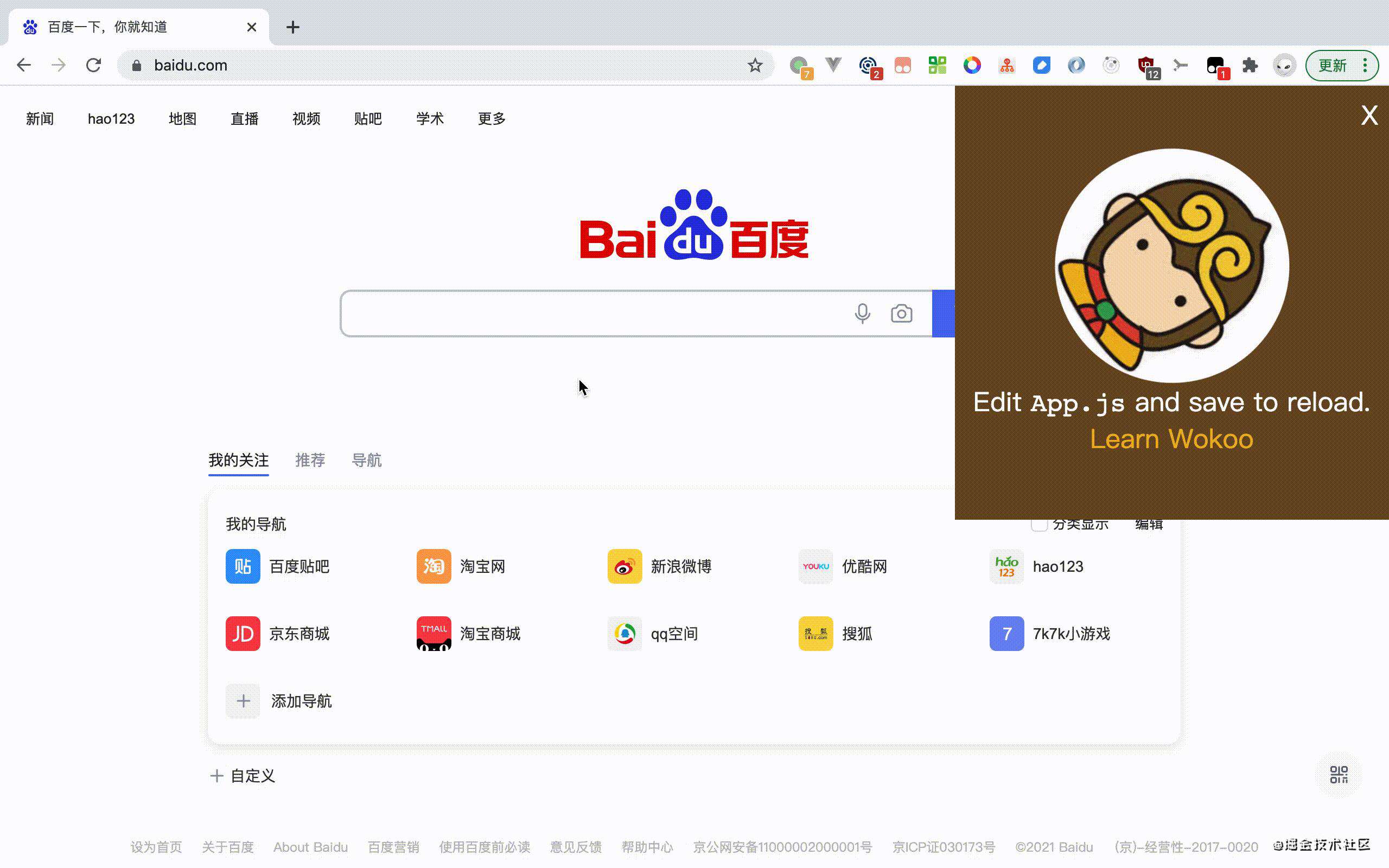Click the Learn Wokoo link
Image resolution: width=1389 pixels, height=868 pixels.
click(x=1171, y=439)
